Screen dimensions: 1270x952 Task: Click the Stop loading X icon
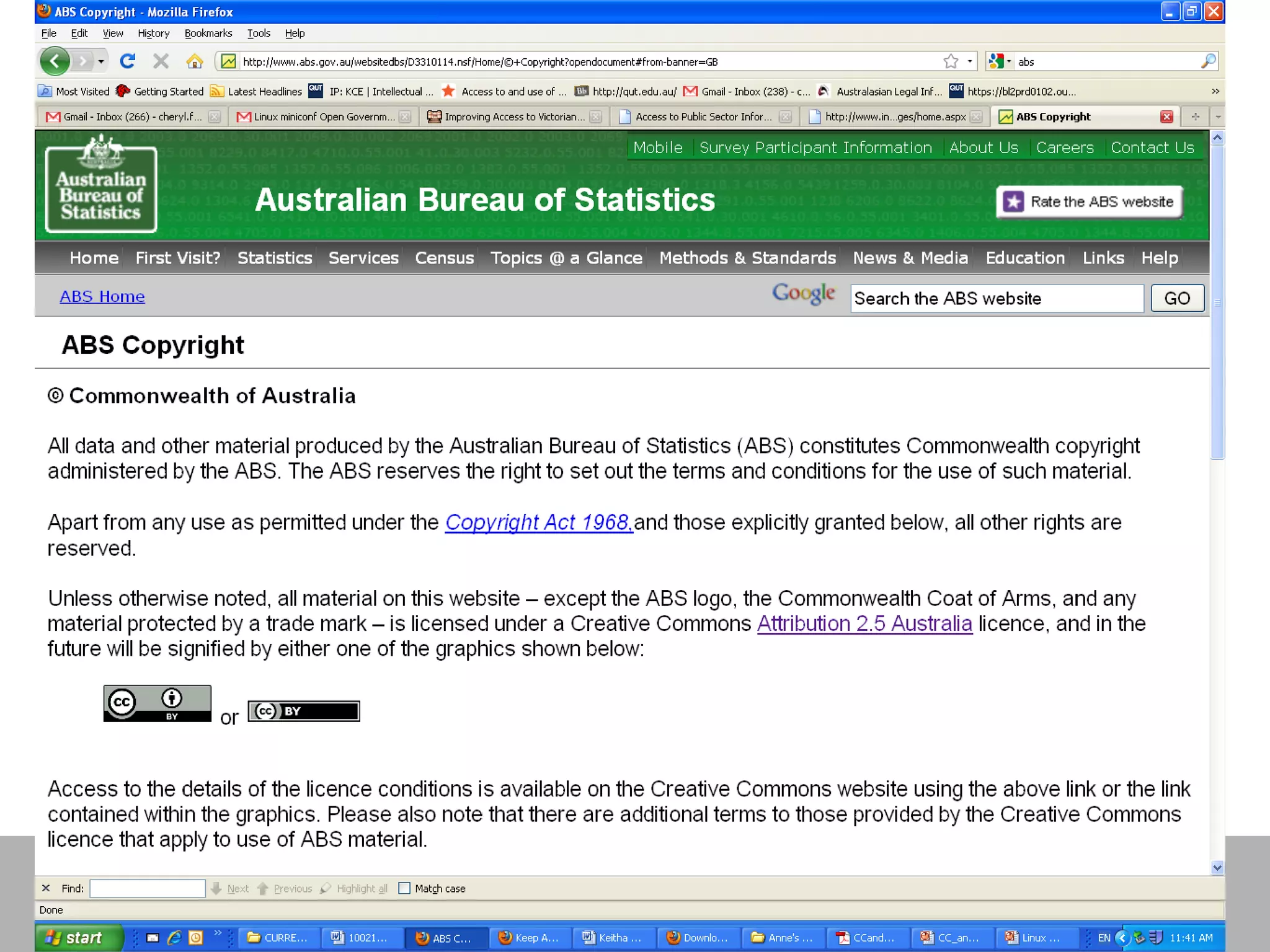coord(161,61)
